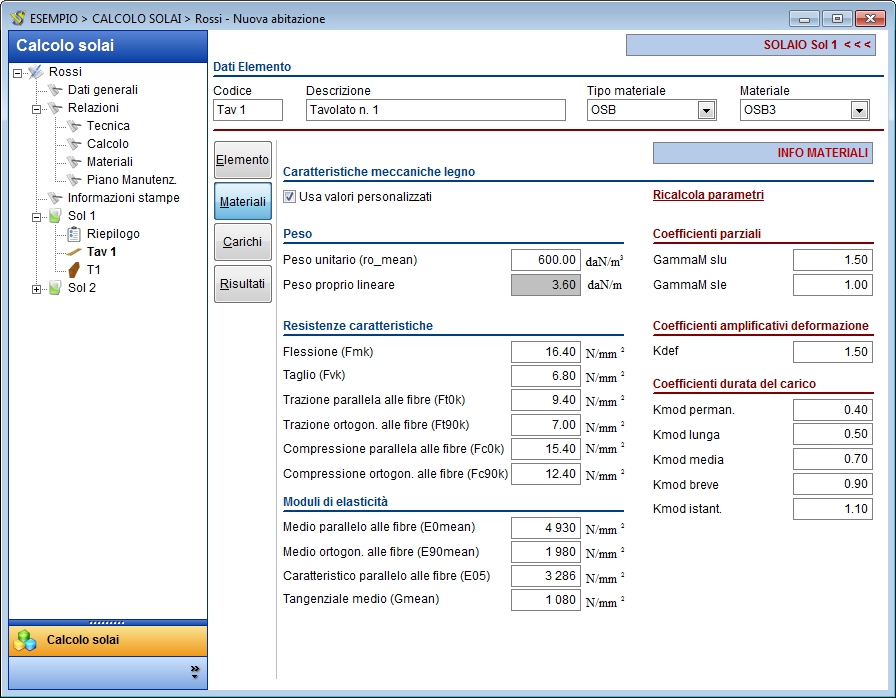Click the Informazioni stampe pin icon
The image size is (896, 698).
[55, 198]
